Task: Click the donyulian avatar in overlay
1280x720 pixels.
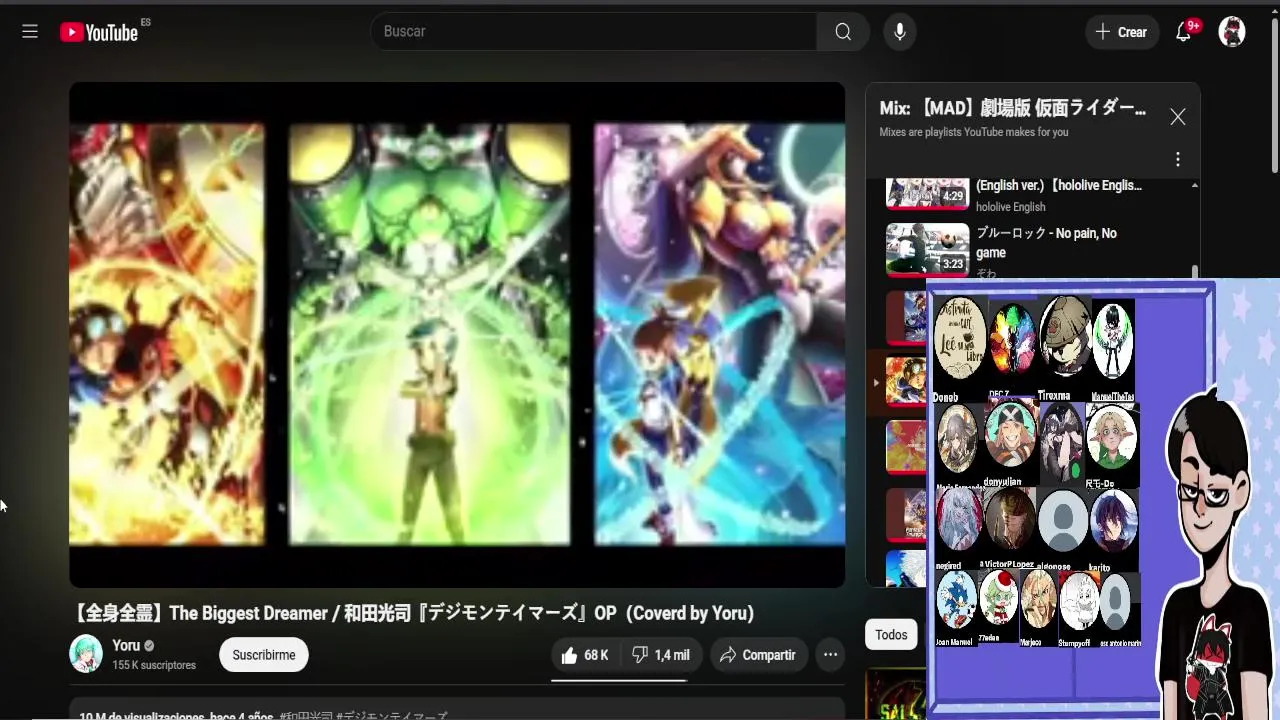Action: point(1010,434)
